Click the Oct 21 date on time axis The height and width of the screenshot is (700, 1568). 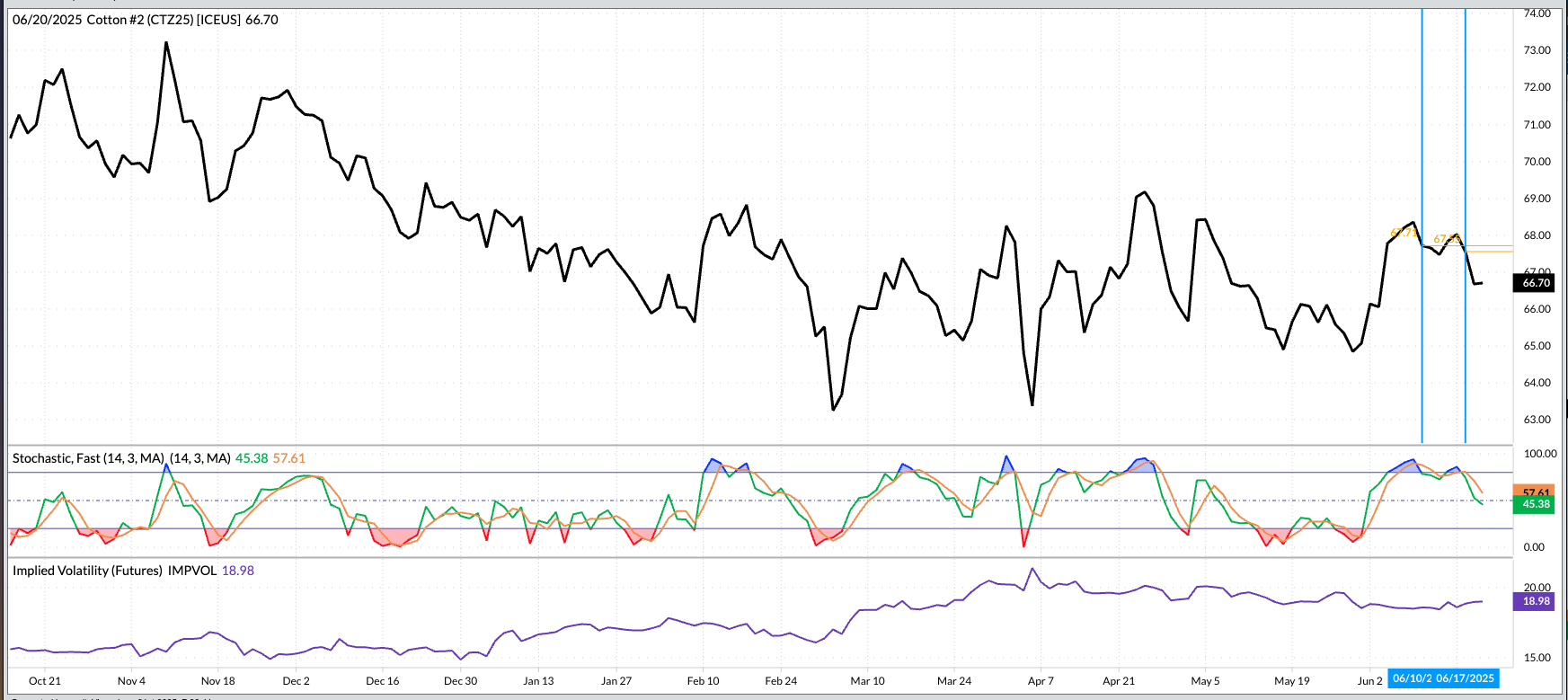[x=45, y=681]
